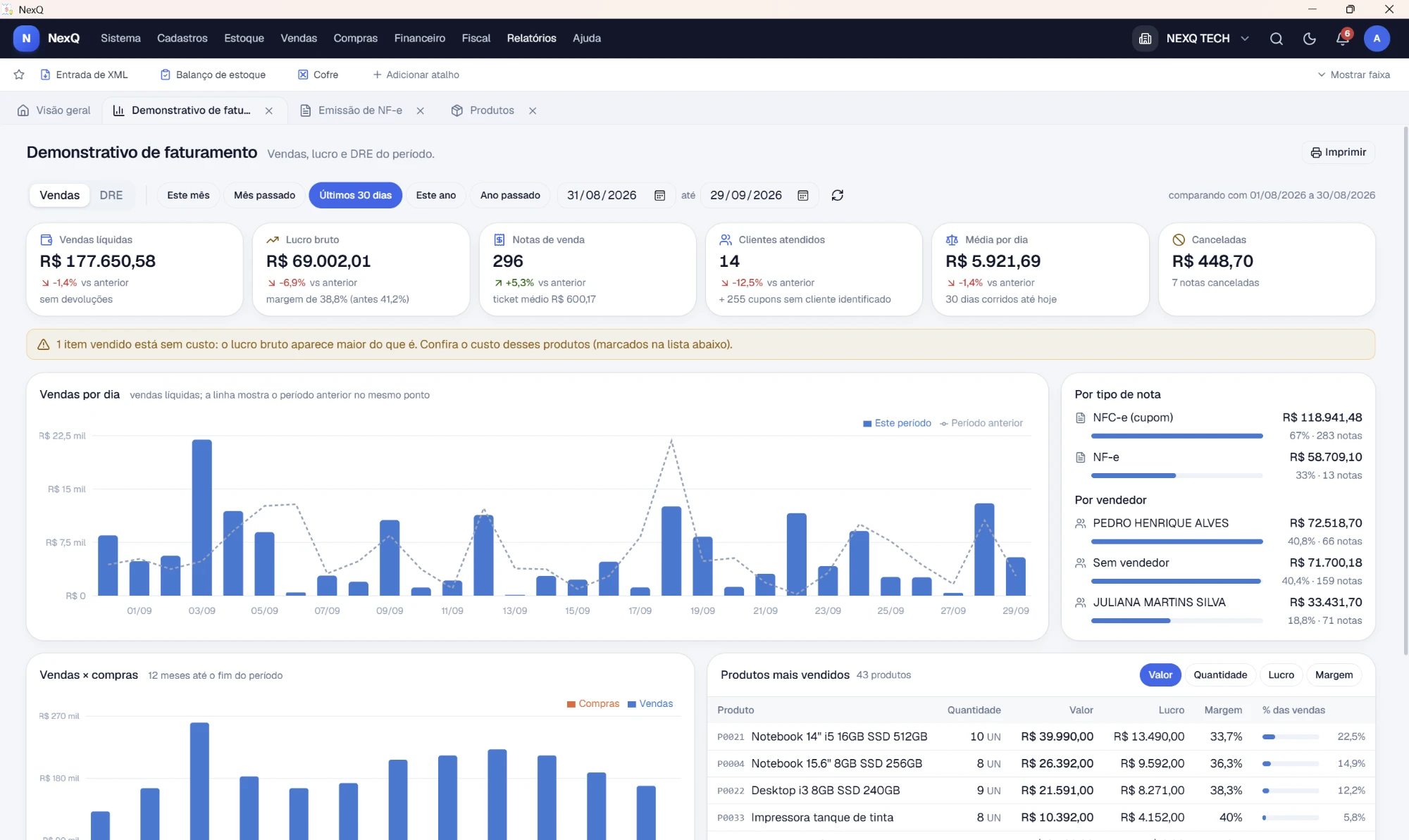1409x840 pixels.
Task: Click Adicionar atalho
Action: [416, 75]
